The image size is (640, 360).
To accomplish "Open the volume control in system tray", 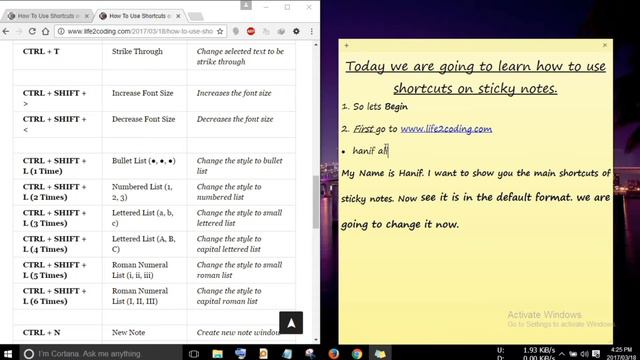I will click(x=584, y=354).
